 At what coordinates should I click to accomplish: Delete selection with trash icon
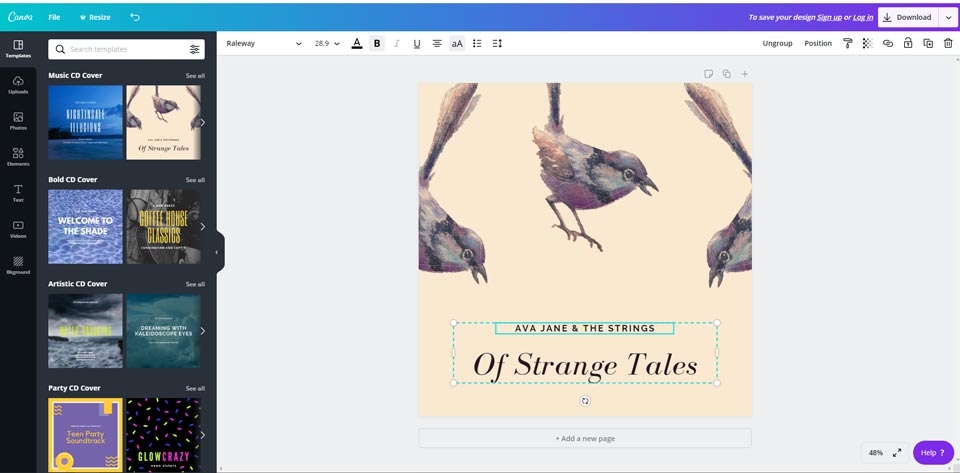click(x=948, y=43)
